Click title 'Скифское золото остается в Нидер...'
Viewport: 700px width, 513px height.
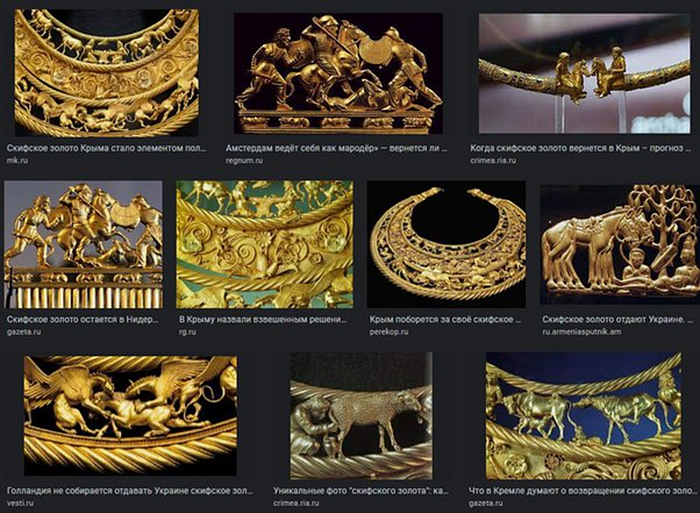pos(83,320)
